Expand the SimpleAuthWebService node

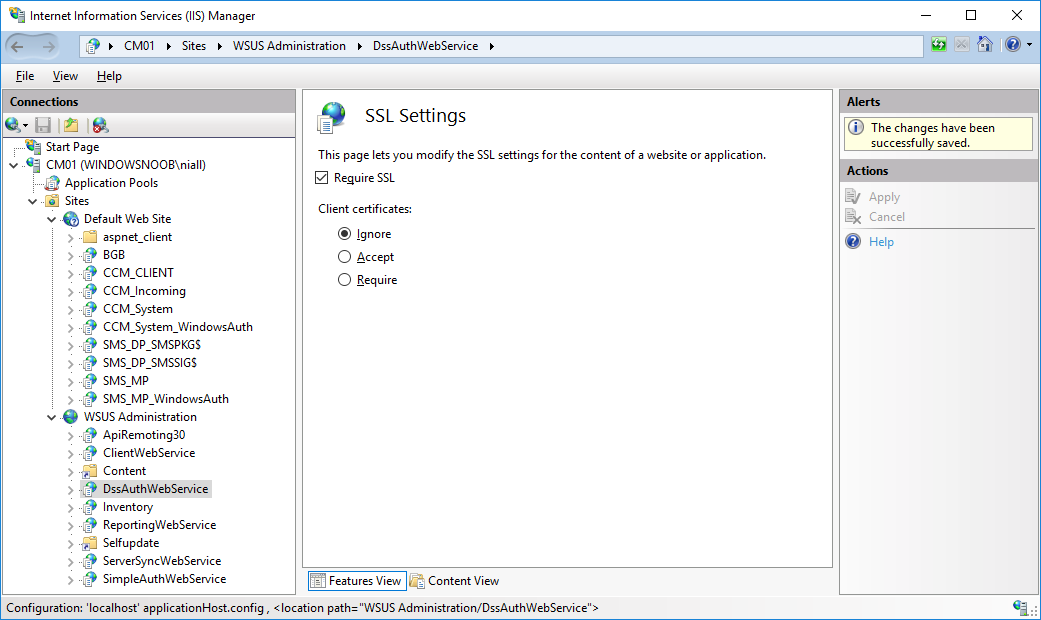pos(71,580)
